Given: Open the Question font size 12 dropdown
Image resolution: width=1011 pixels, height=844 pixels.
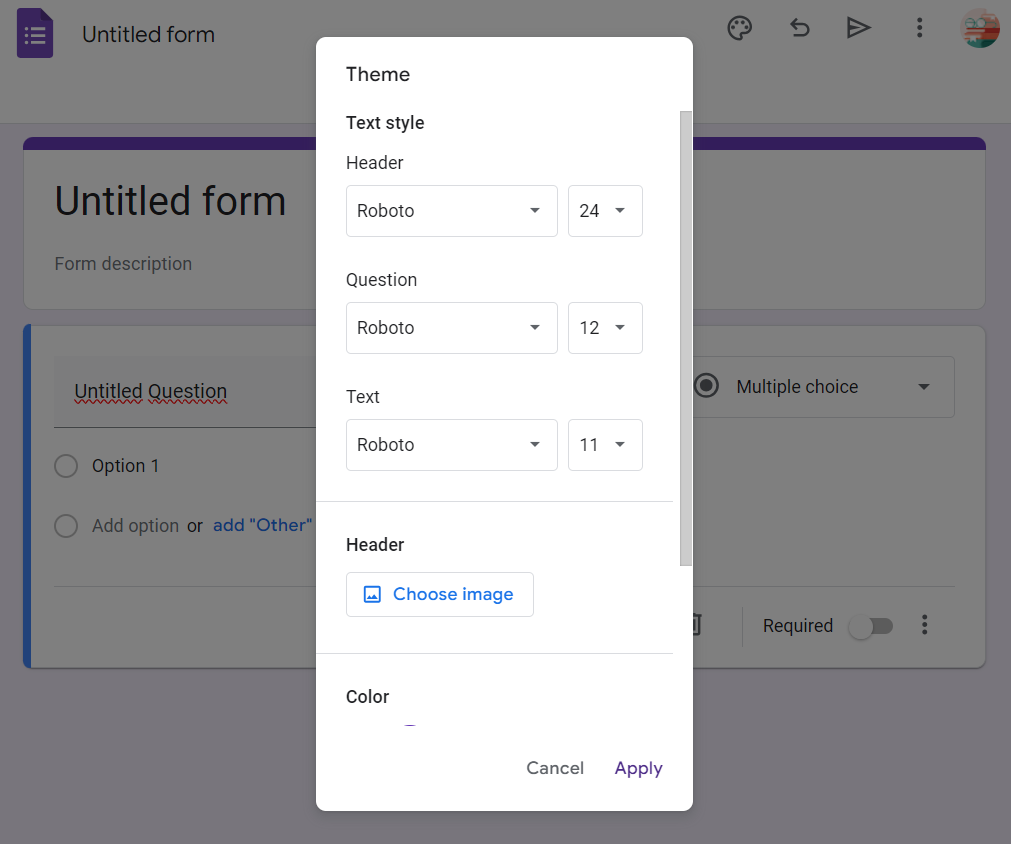Looking at the screenshot, I should [x=605, y=328].
